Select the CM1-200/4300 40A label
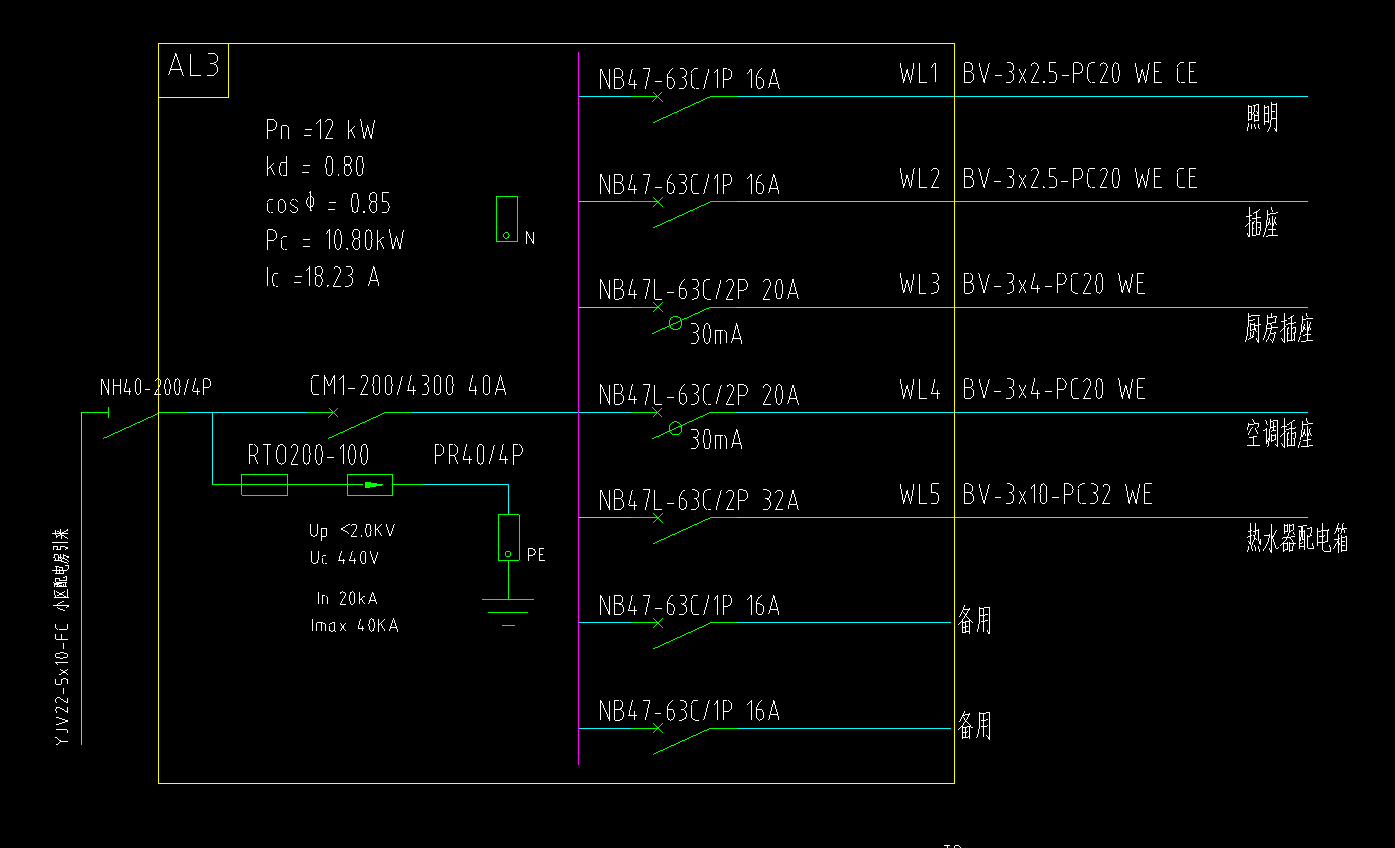This screenshot has width=1395, height=848. tap(408, 386)
